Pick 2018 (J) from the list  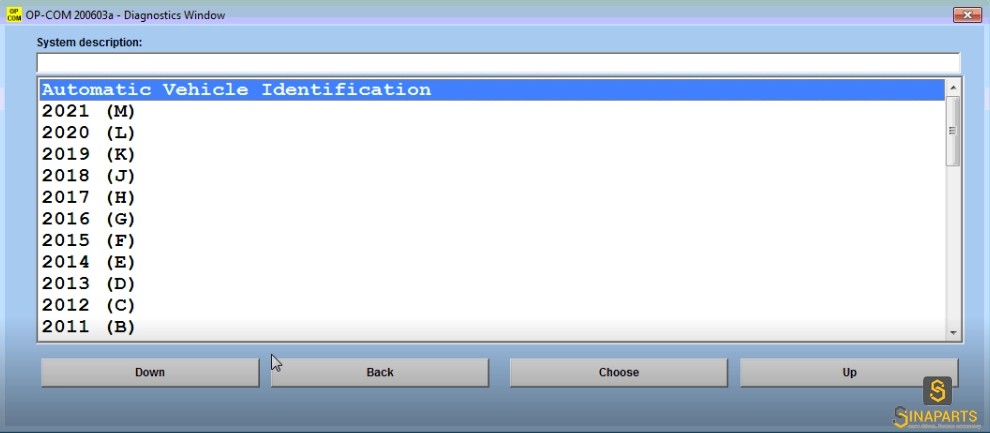[492, 175]
